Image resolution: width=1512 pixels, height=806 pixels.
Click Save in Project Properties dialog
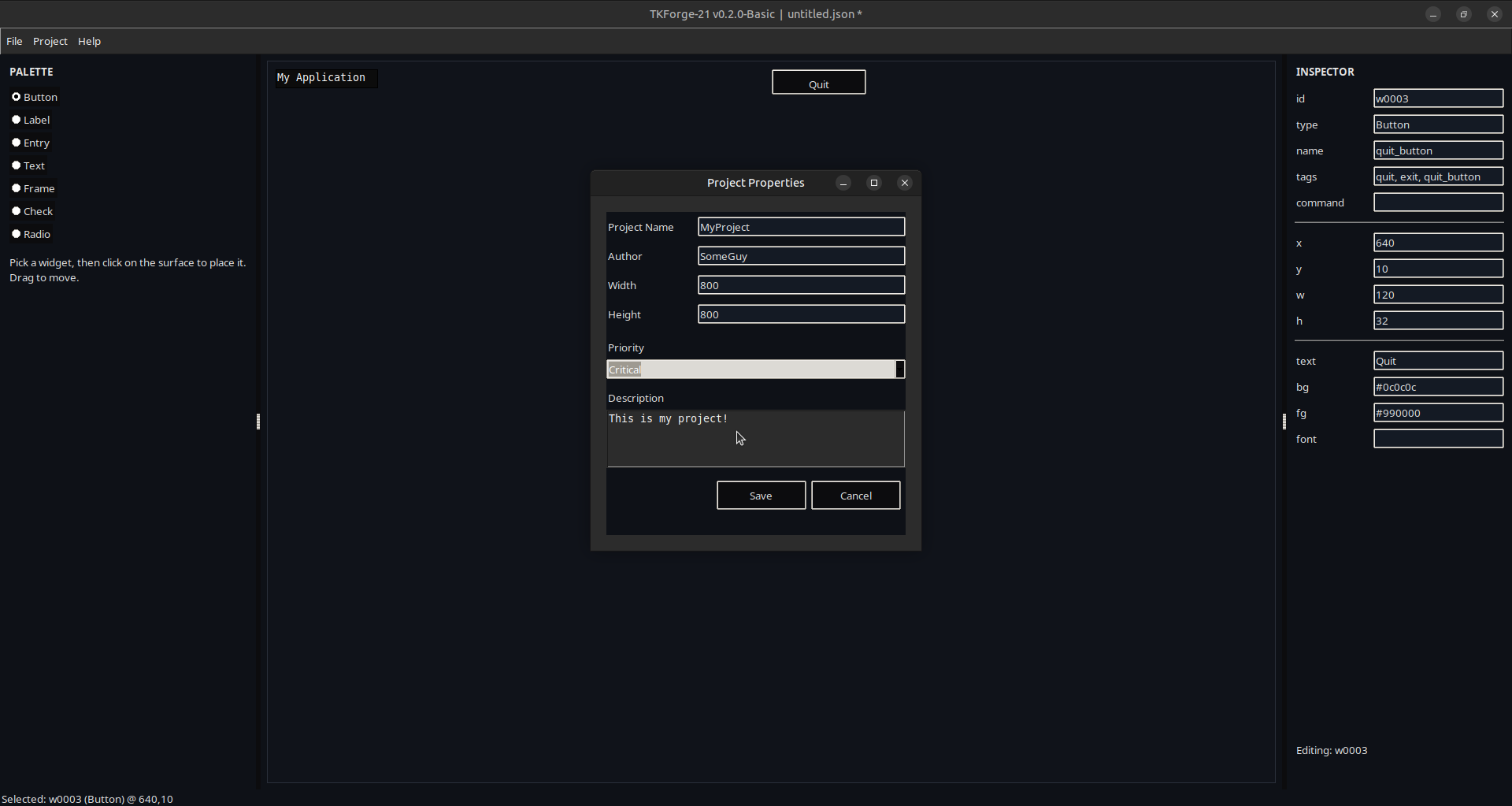(761, 496)
